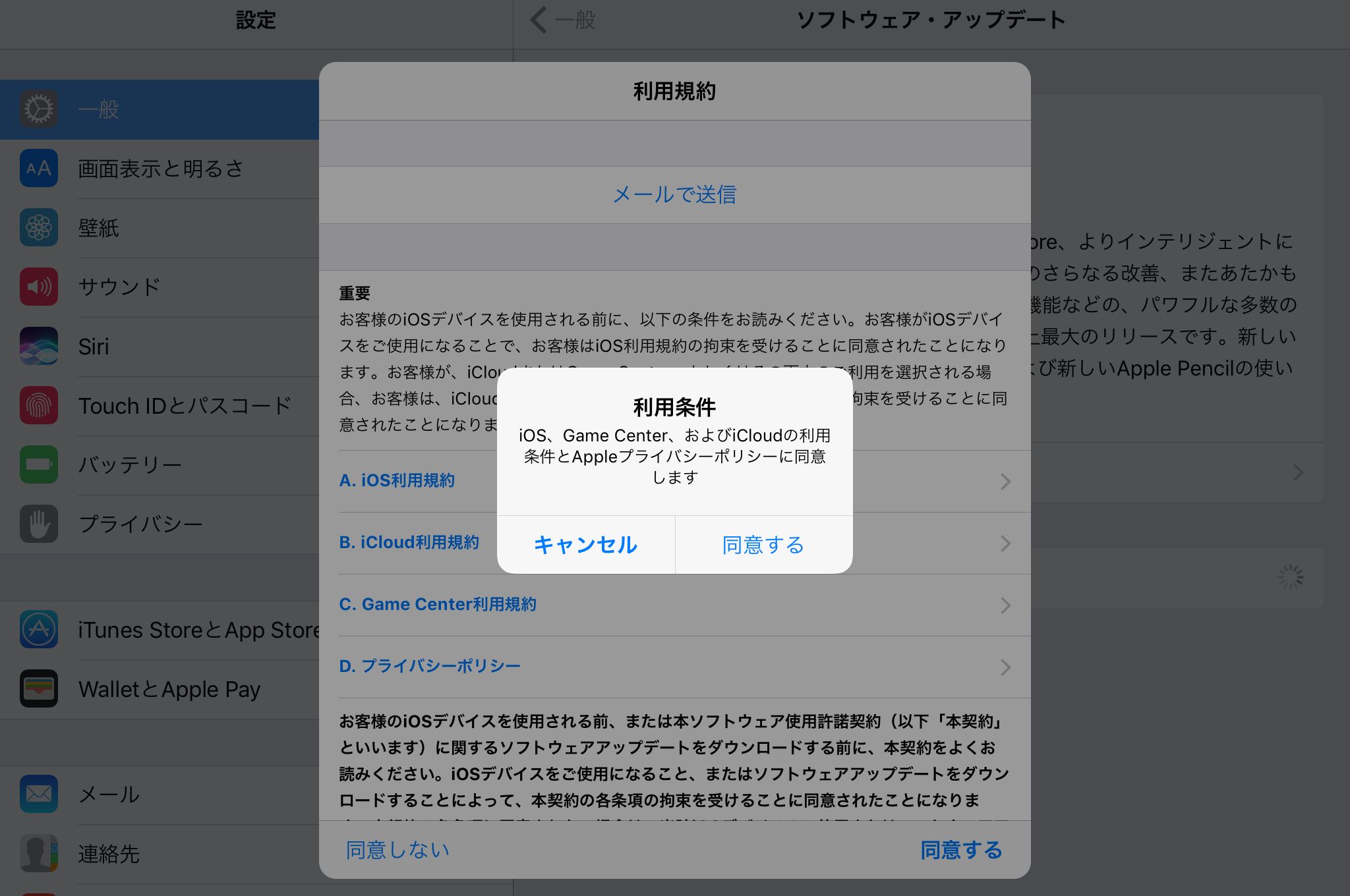
Task: Tap the Contacts icon
Action: click(x=39, y=853)
